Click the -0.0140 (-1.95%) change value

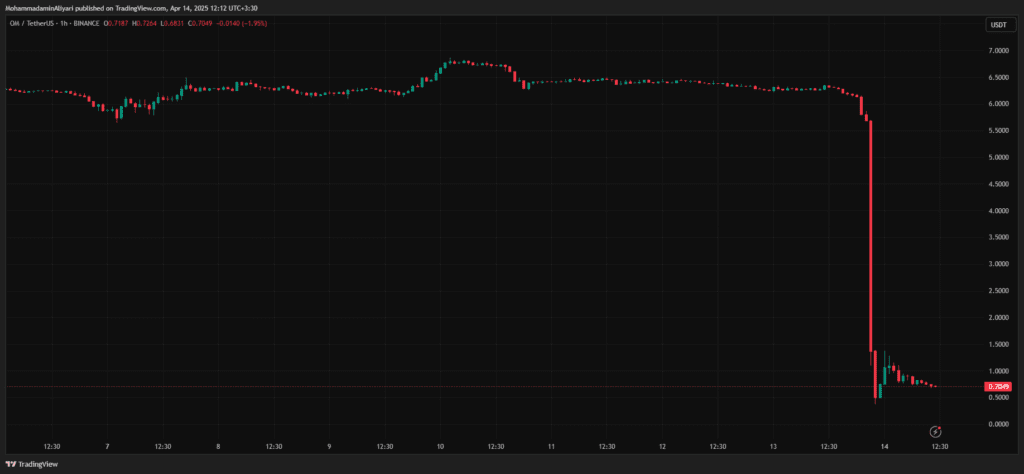(245, 24)
